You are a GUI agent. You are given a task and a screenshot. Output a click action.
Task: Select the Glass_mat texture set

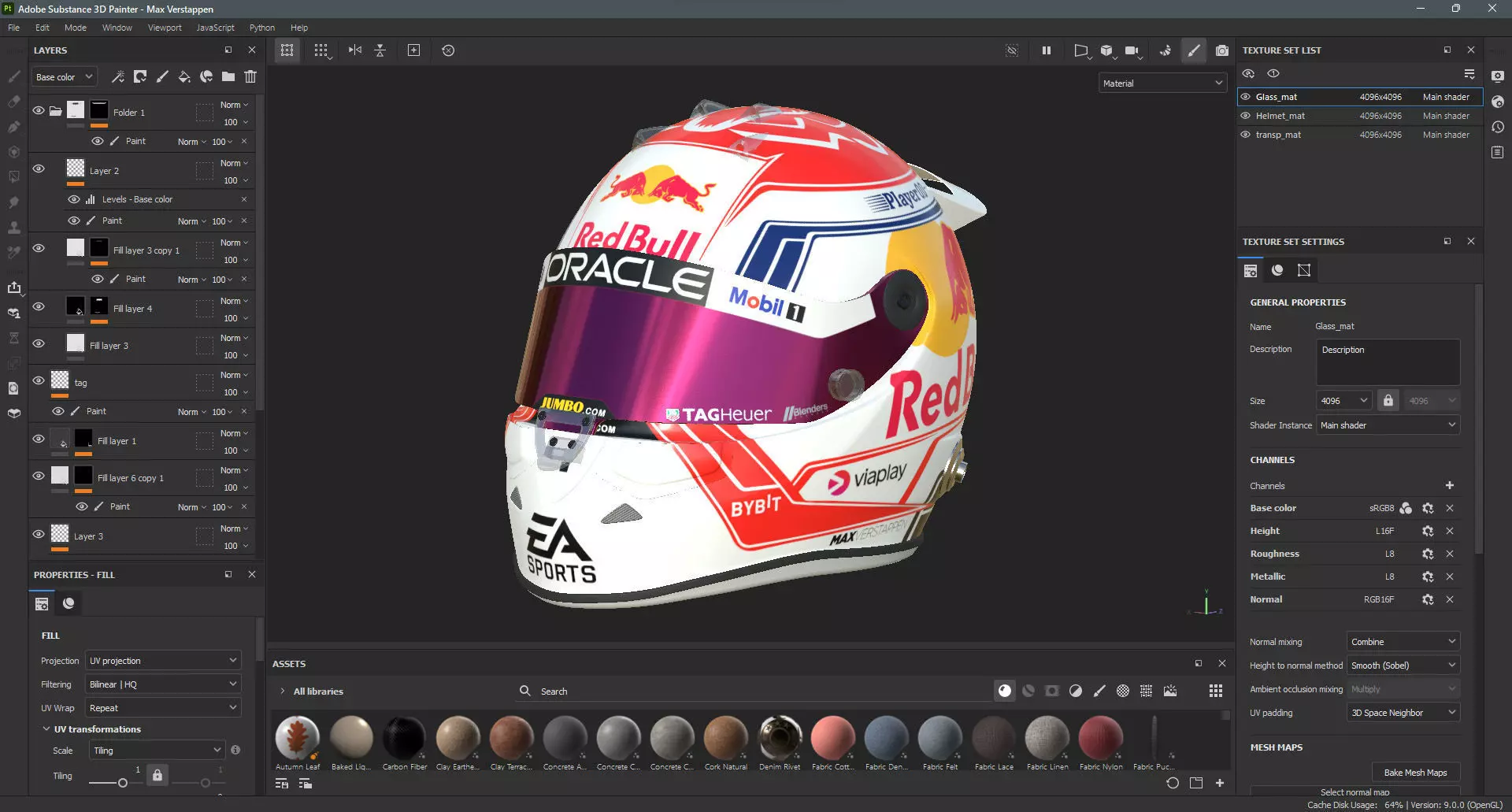1360,97
